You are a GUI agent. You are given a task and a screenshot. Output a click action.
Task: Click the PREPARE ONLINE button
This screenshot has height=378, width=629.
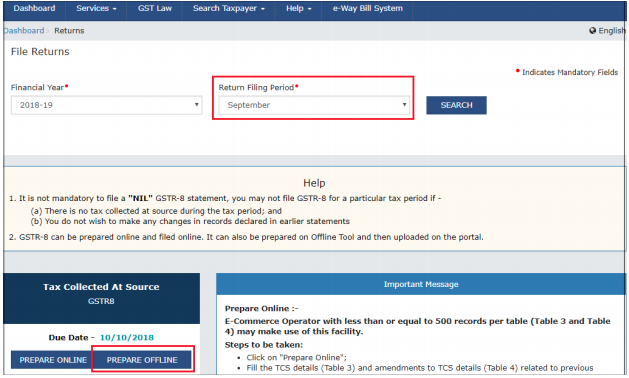[x=53, y=360]
